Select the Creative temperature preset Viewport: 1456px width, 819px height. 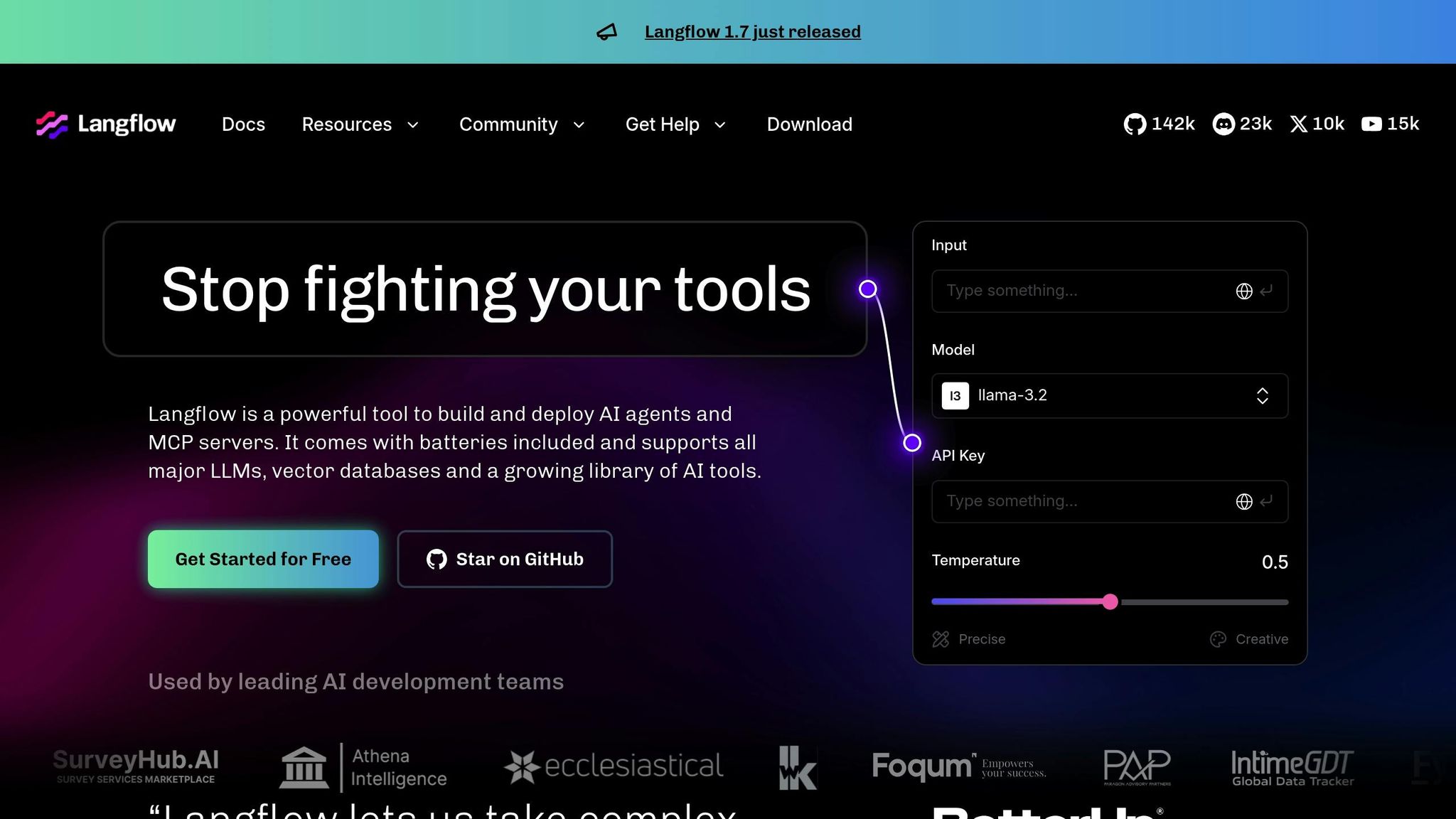(1249, 639)
